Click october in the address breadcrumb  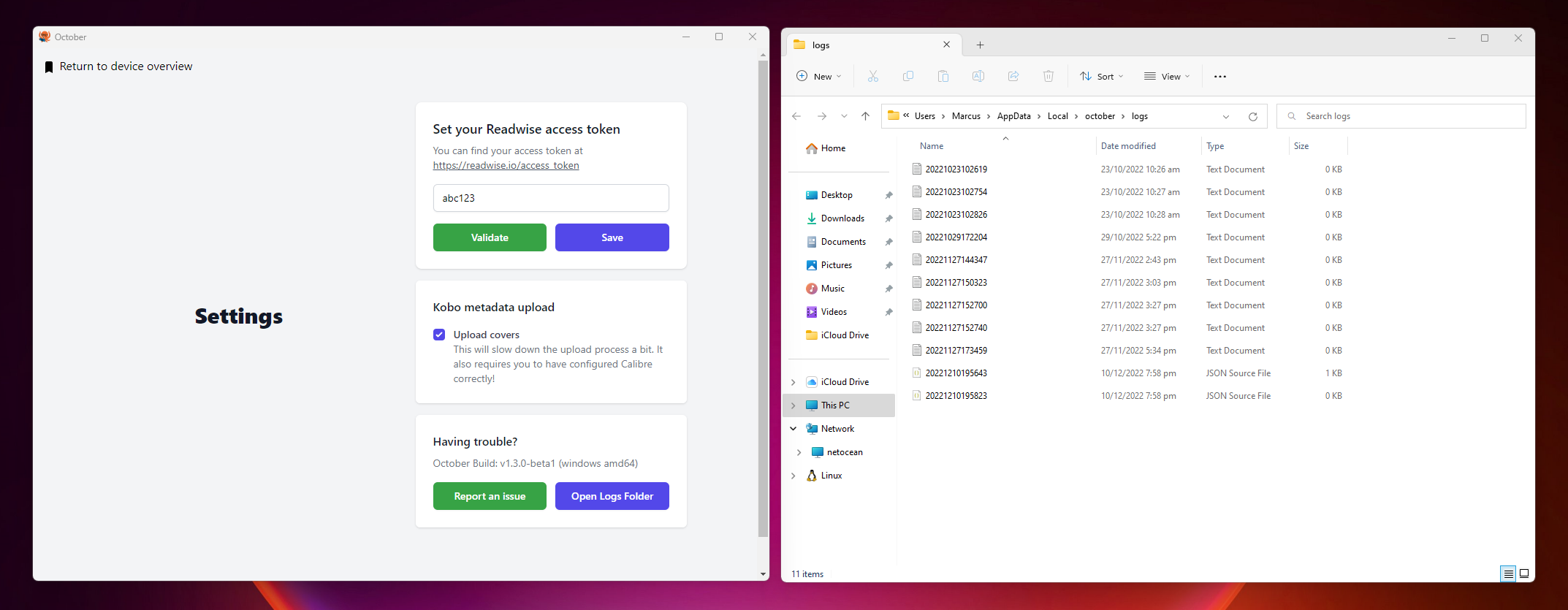[1100, 116]
